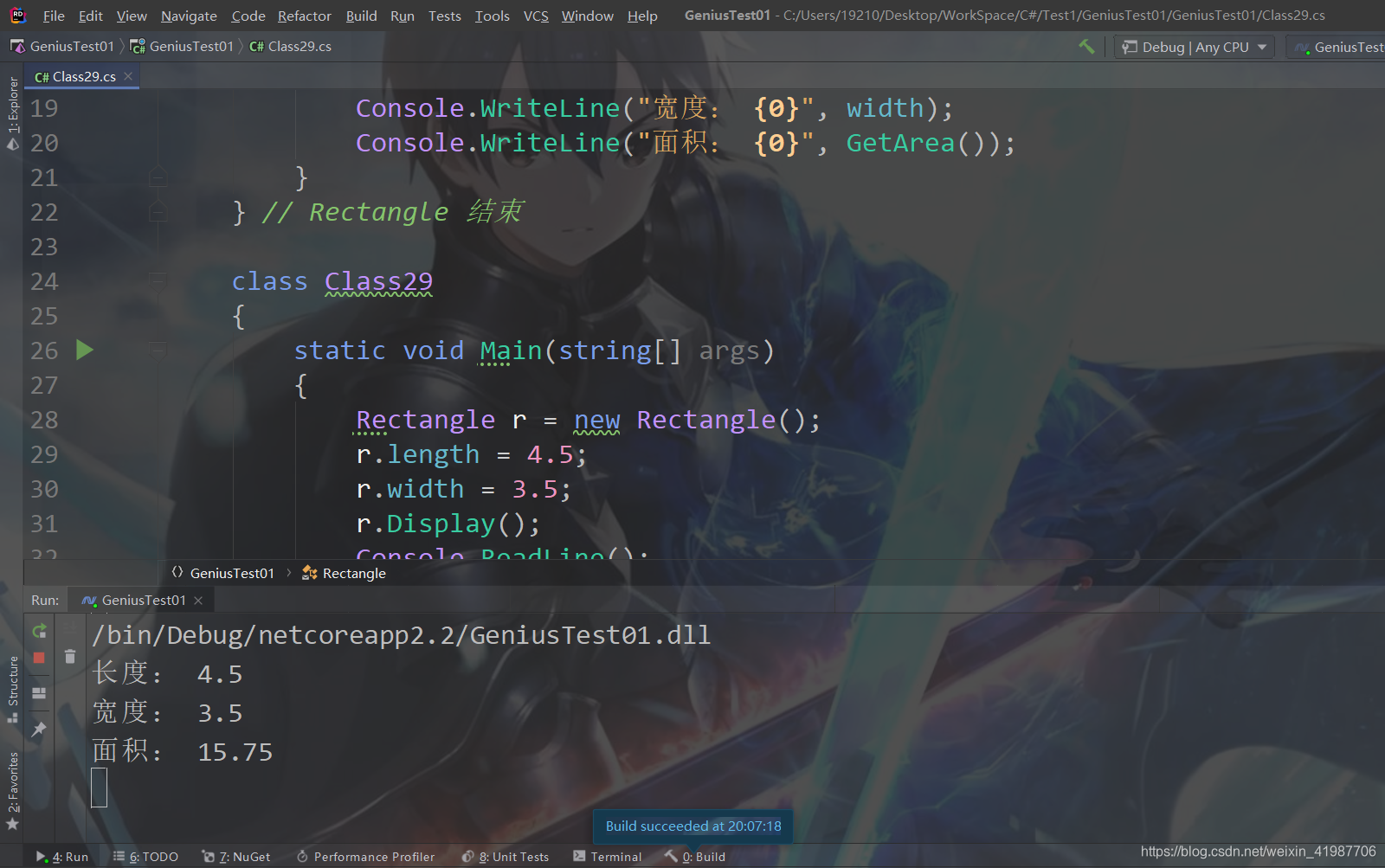Open the Refactor menu
The width and height of the screenshot is (1385, 868).
click(305, 16)
